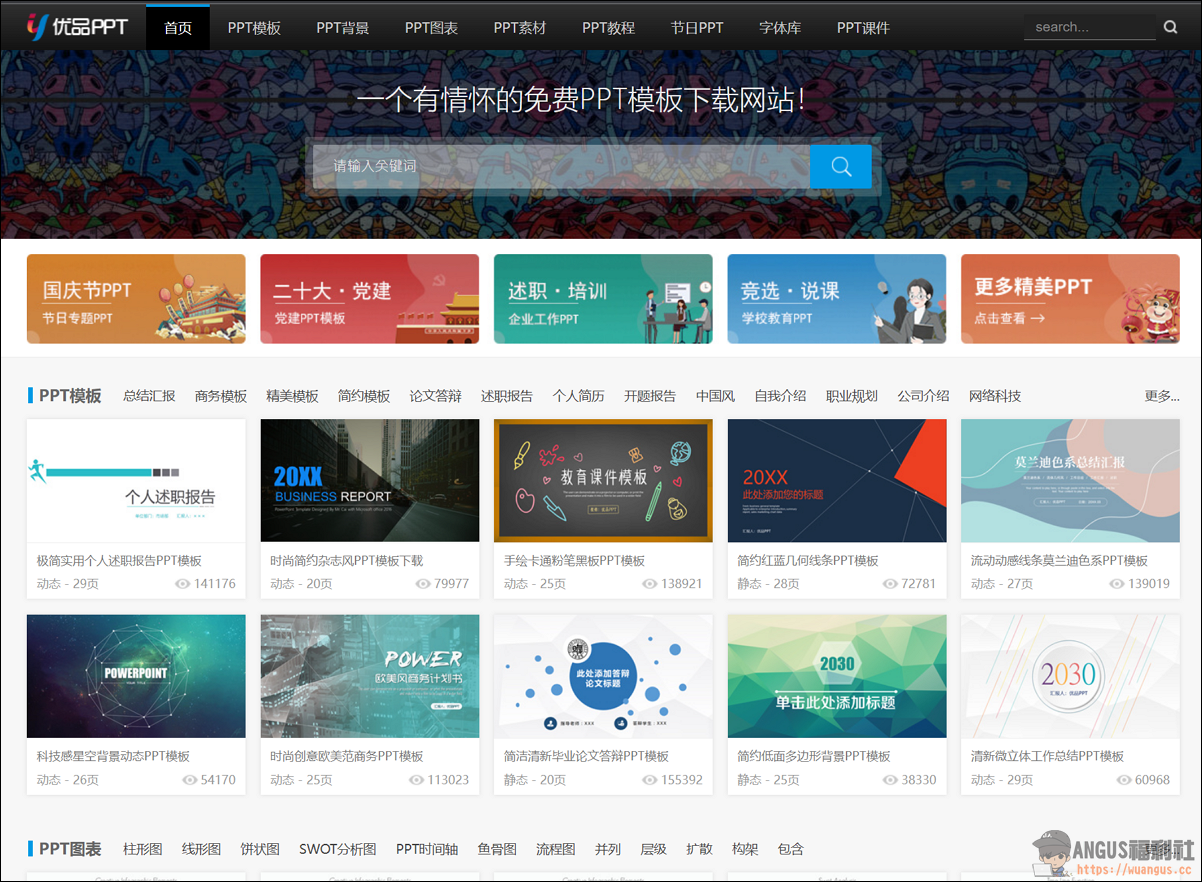Open 字体库 in the navigation bar
This screenshot has height=882, width=1202.
[780, 28]
